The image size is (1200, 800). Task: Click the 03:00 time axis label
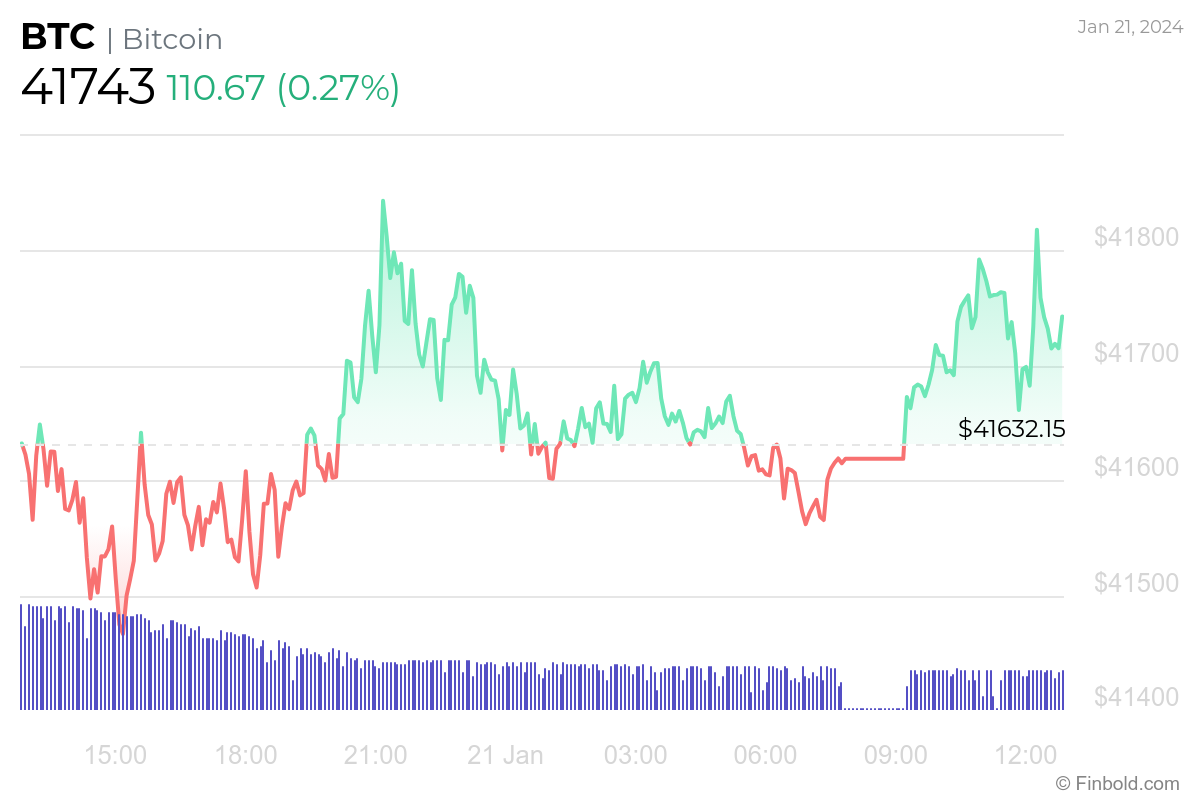pos(636,754)
